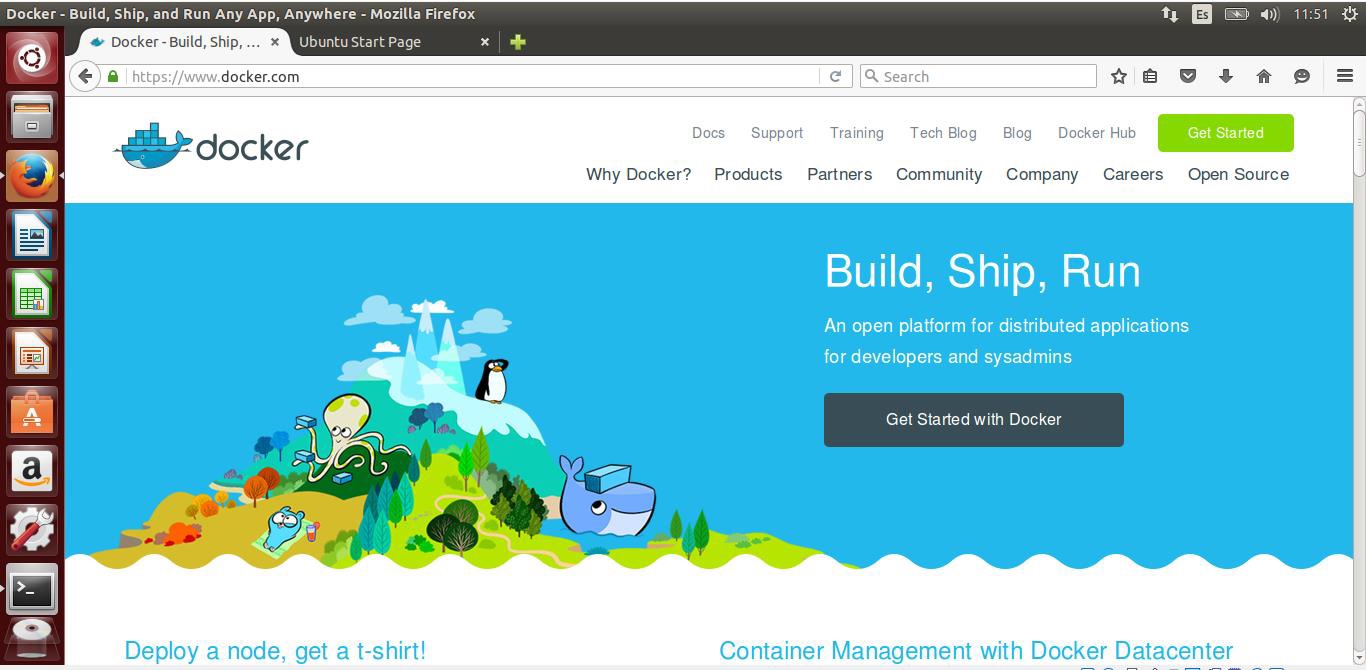This screenshot has height=670, width=1366.
Task: Go to the Firefox home page icon
Action: (x=1264, y=76)
